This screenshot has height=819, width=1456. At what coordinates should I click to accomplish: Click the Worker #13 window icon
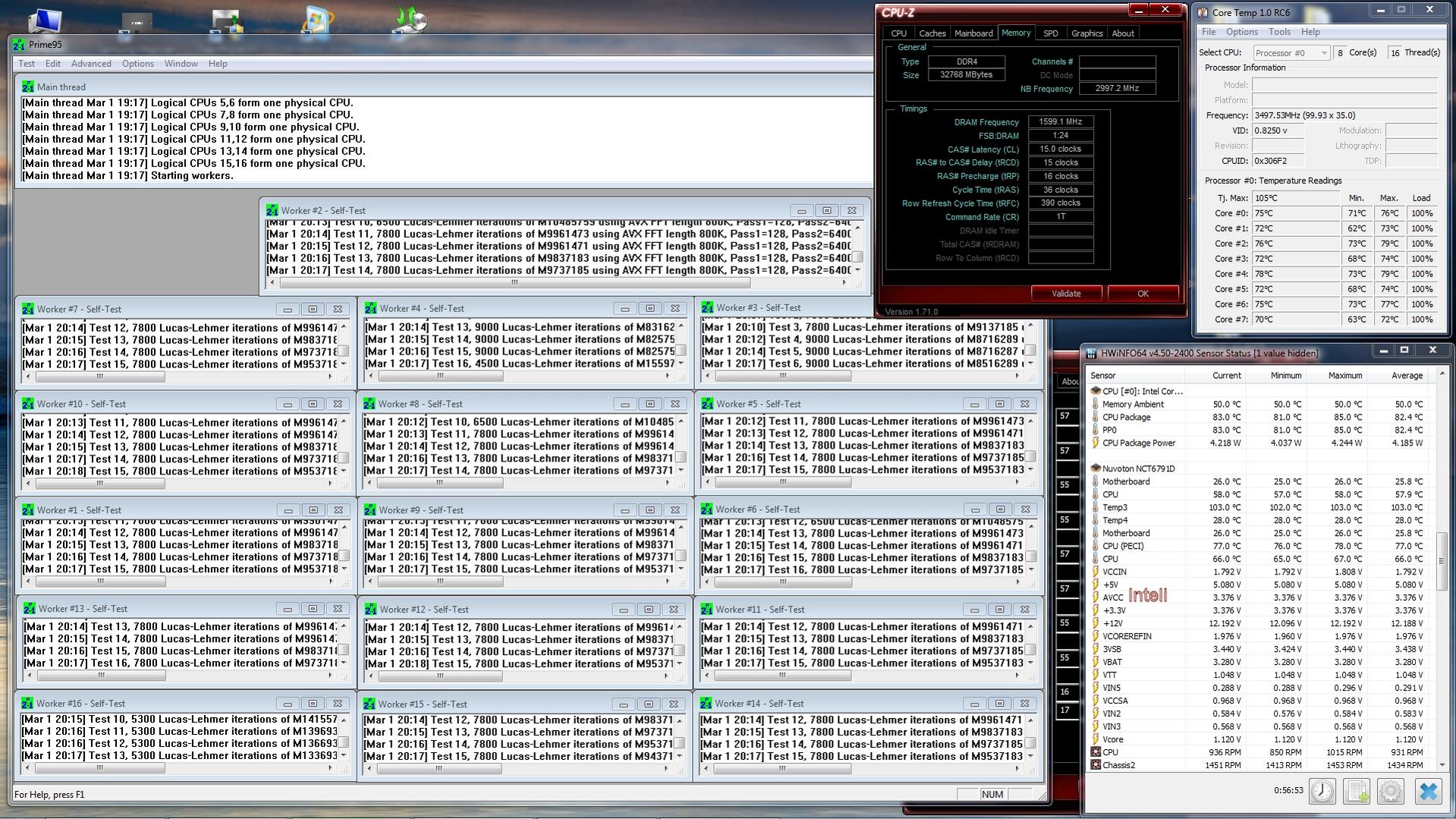point(30,609)
